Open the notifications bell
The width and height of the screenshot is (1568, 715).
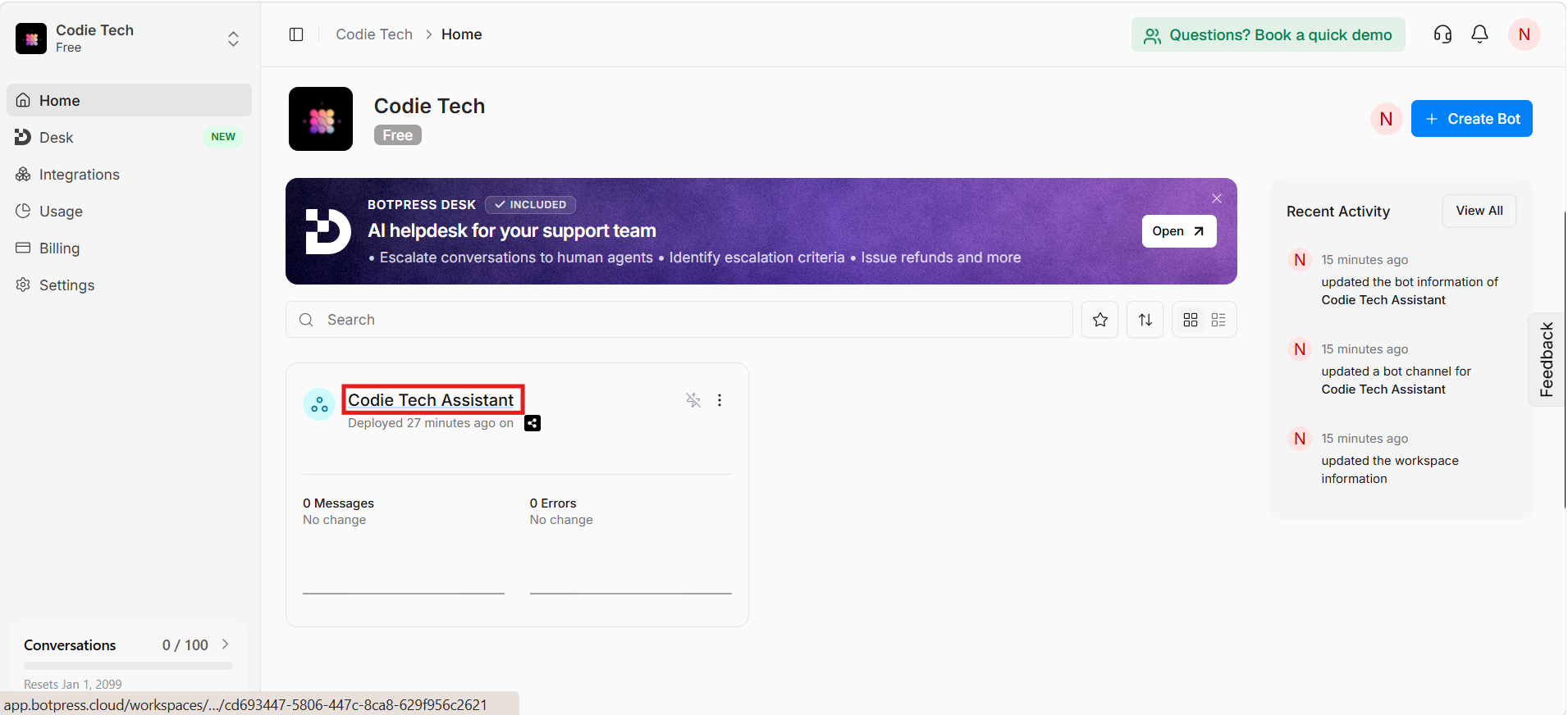click(x=1479, y=34)
